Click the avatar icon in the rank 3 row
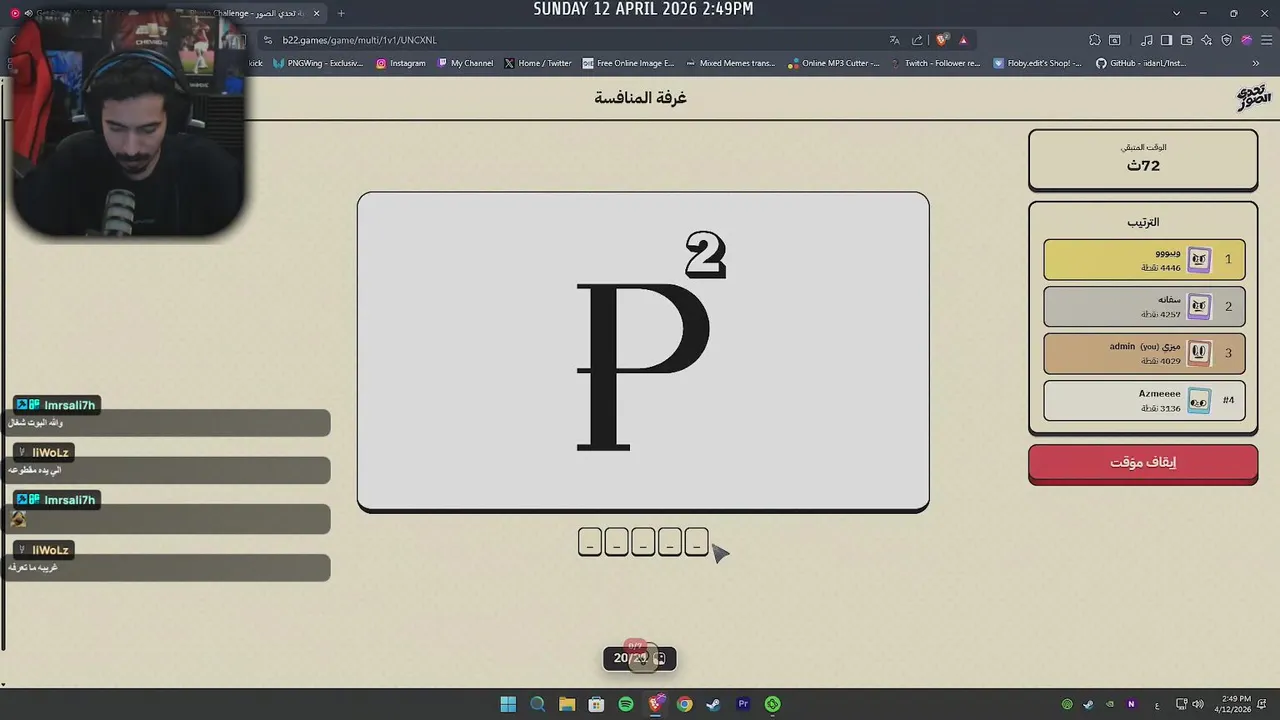Screen dimensions: 1280x720 [x=1199, y=353]
